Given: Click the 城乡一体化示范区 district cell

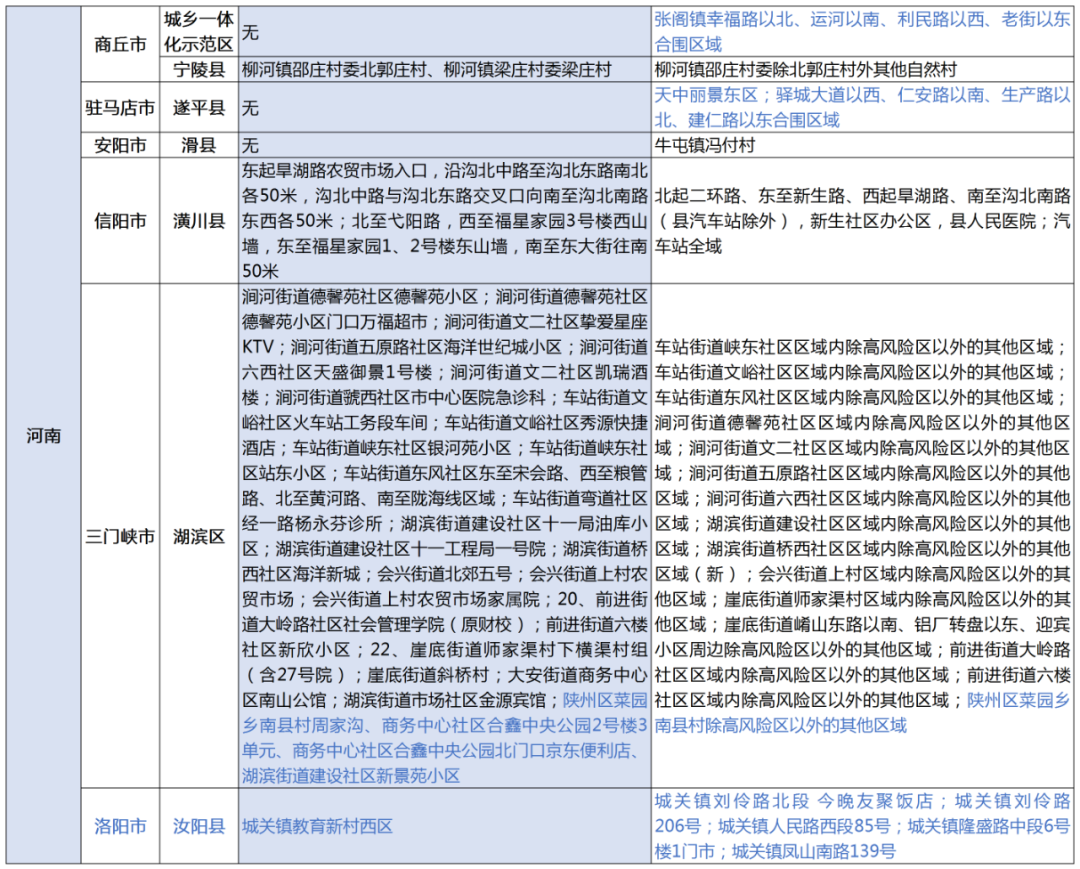Looking at the screenshot, I should (198, 32).
